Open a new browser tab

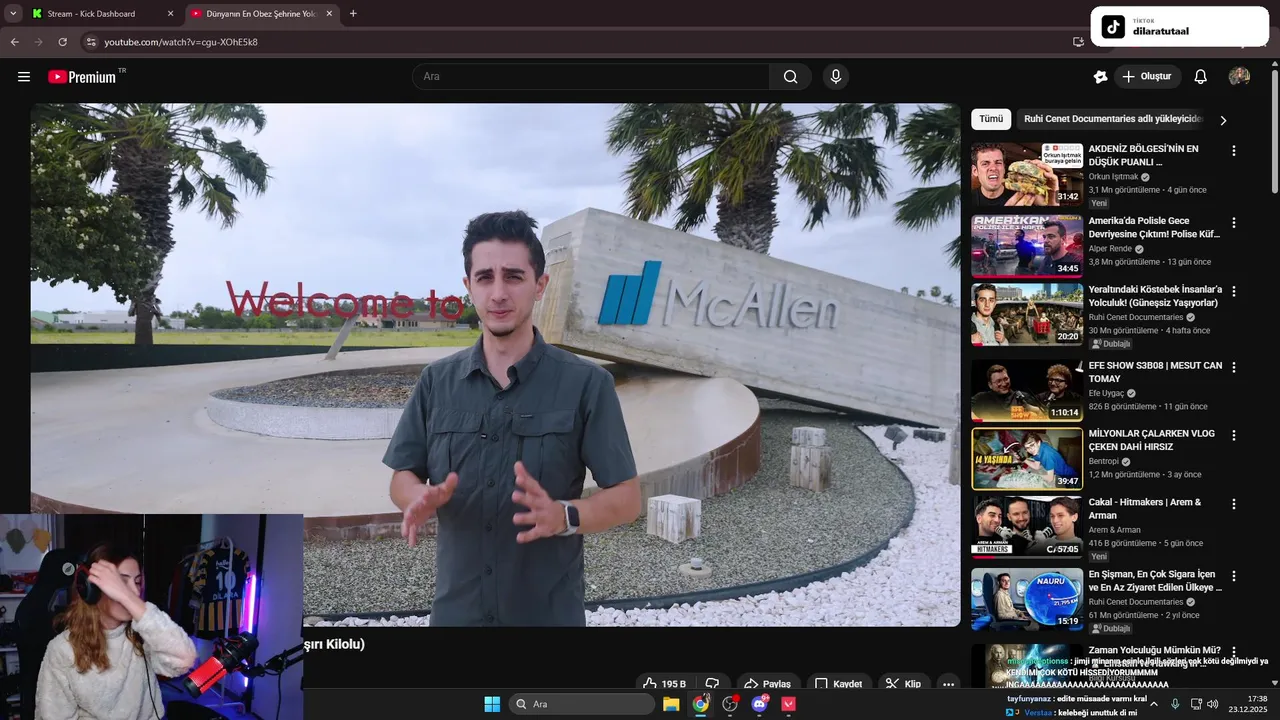(x=353, y=14)
